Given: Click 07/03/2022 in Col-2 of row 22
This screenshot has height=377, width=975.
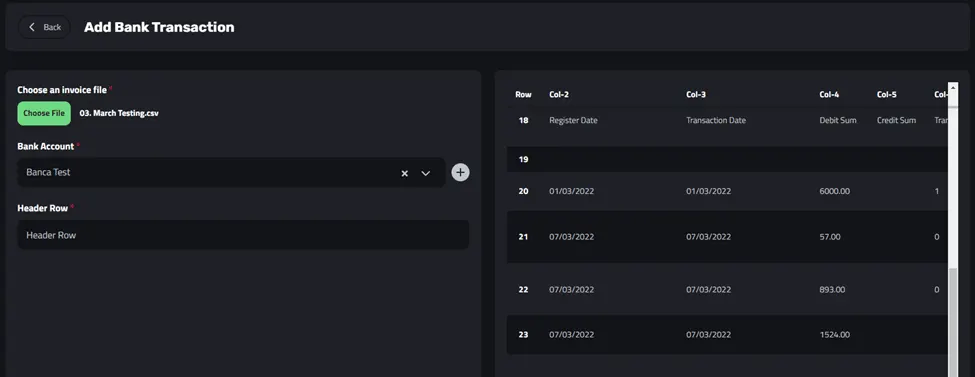Looking at the screenshot, I should click(571, 289).
